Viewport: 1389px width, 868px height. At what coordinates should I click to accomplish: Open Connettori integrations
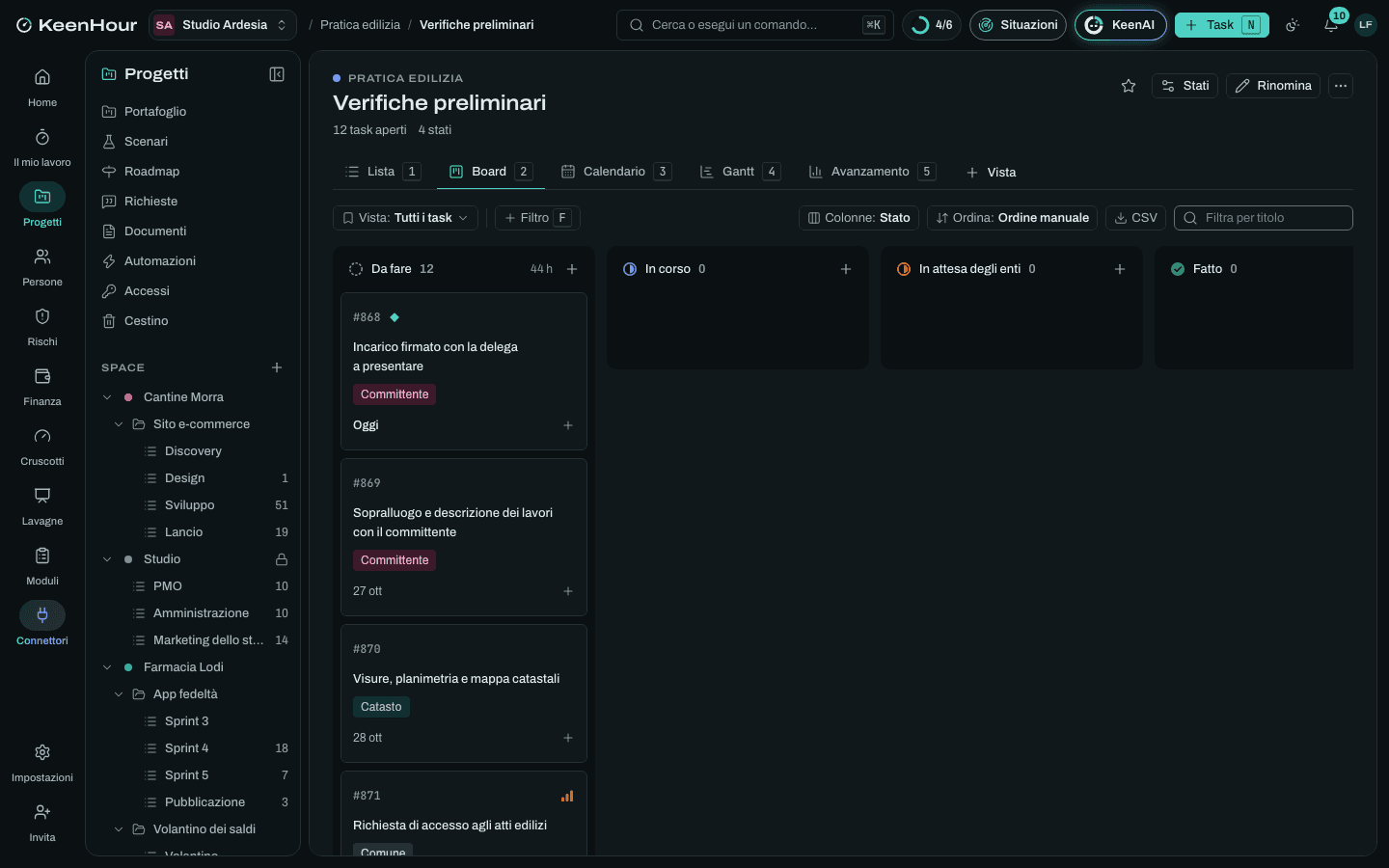click(42, 625)
